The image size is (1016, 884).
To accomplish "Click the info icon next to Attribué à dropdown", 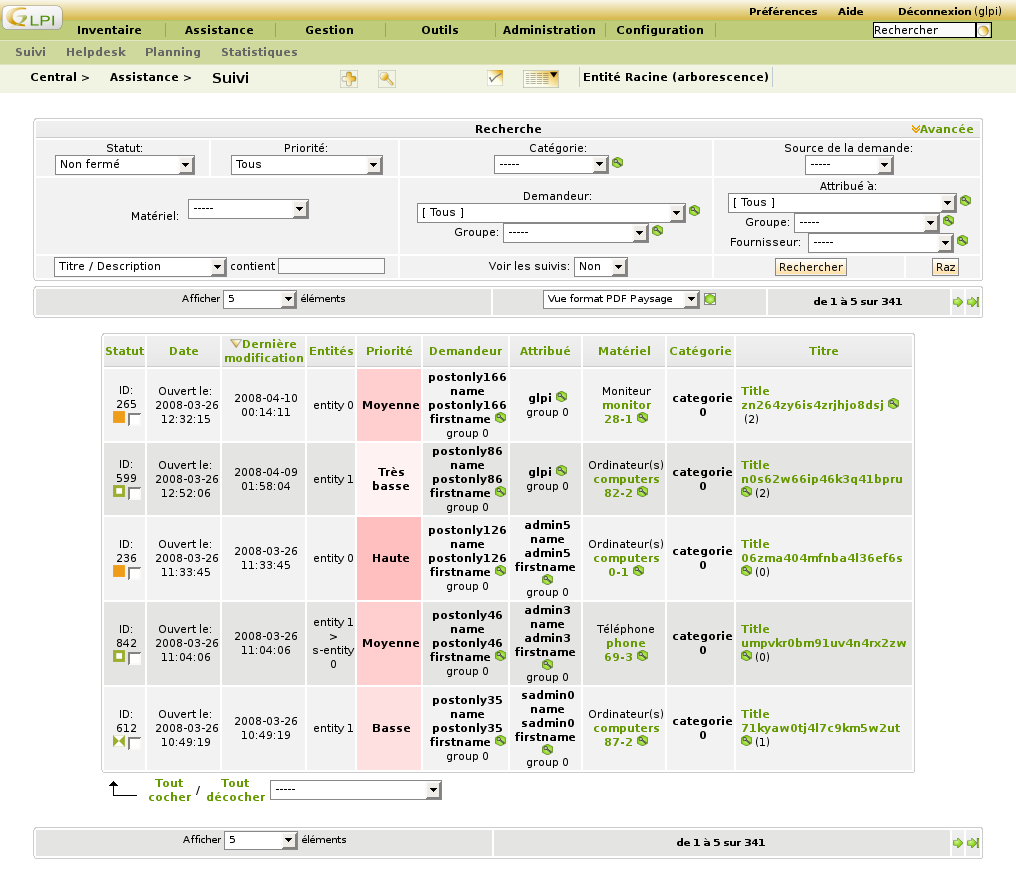I will pyautogui.click(x=965, y=201).
